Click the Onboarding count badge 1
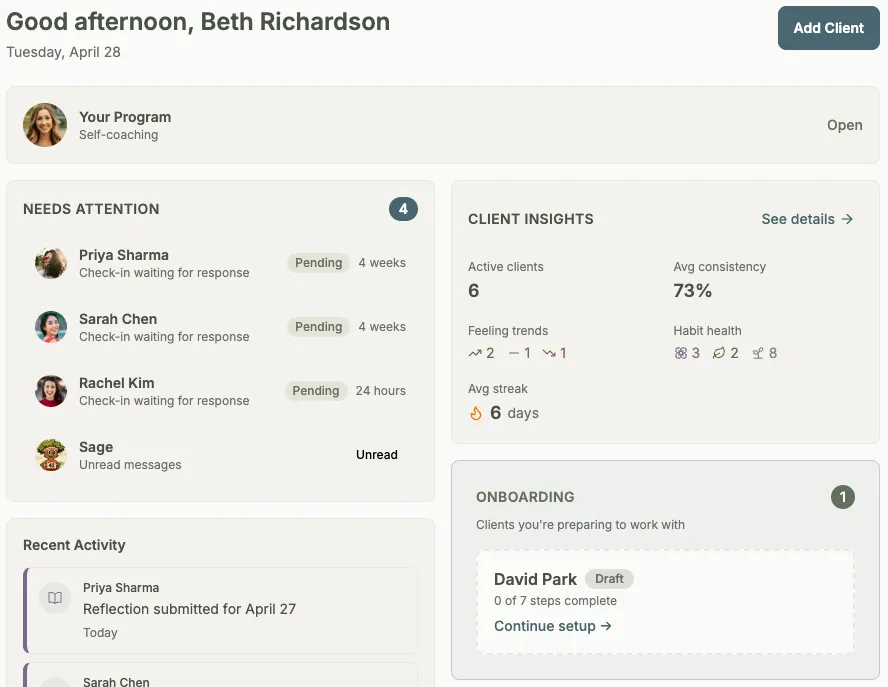The width and height of the screenshot is (888, 687). click(x=843, y=497)
